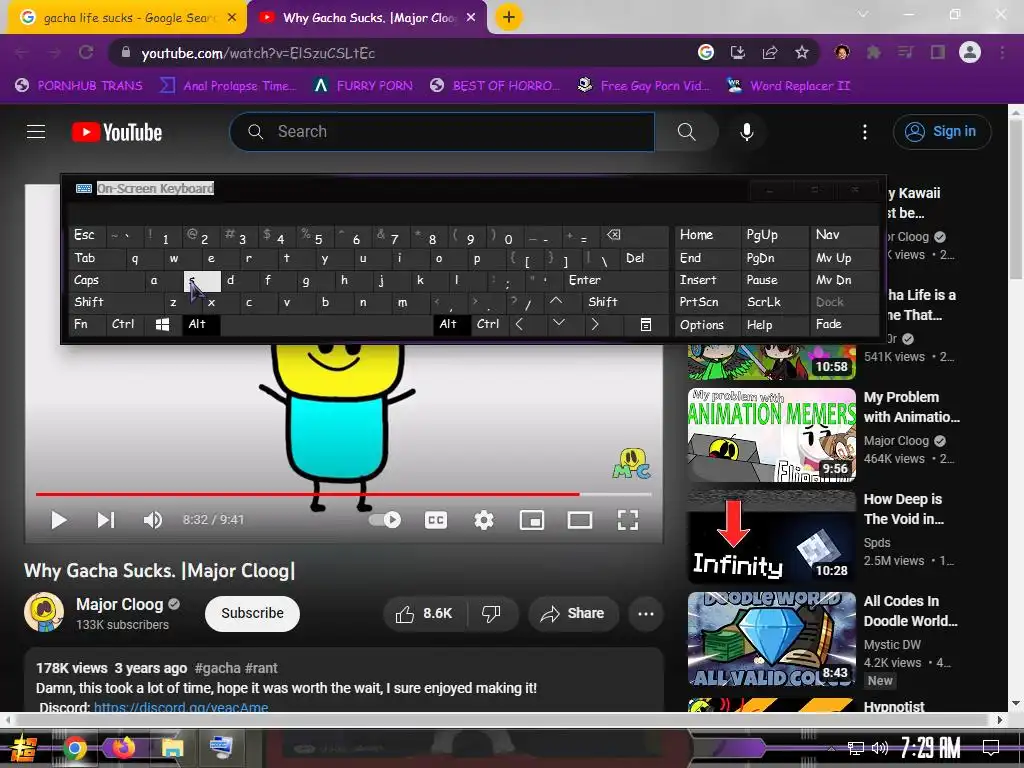Click the context menu key on keyboard

coord(645,325)
